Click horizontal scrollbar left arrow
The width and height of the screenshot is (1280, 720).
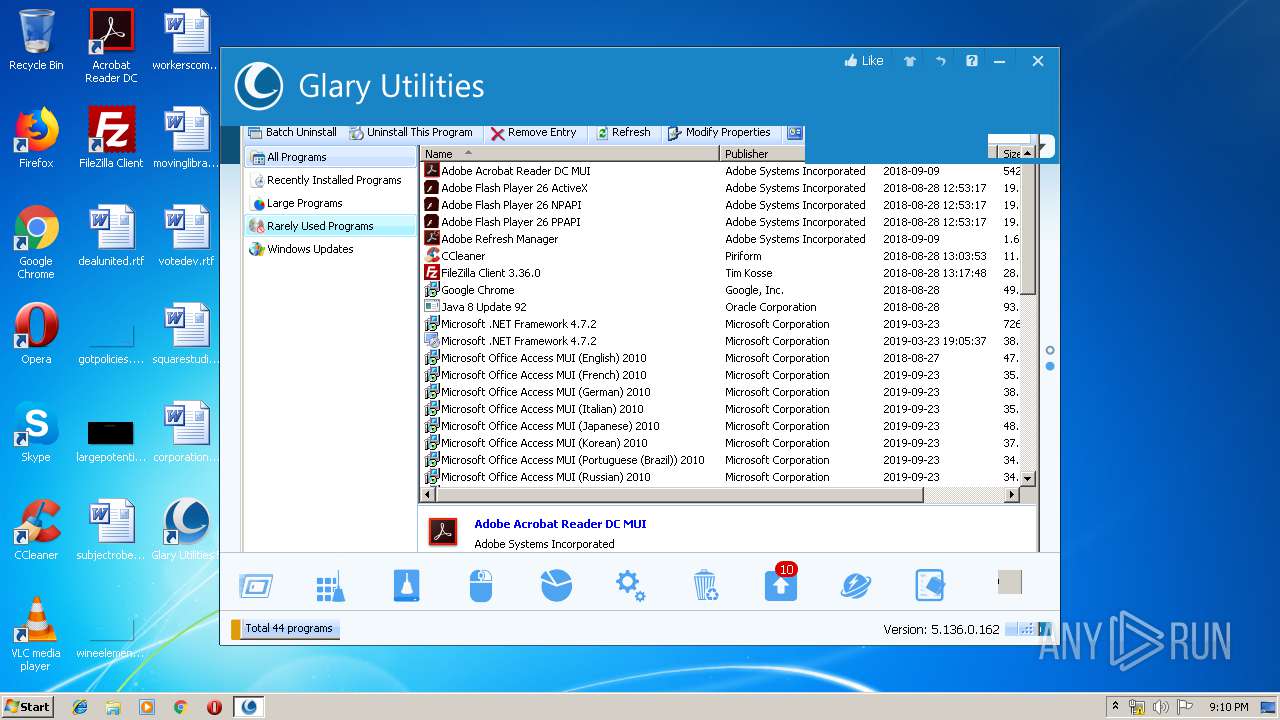tap(428, 495)
